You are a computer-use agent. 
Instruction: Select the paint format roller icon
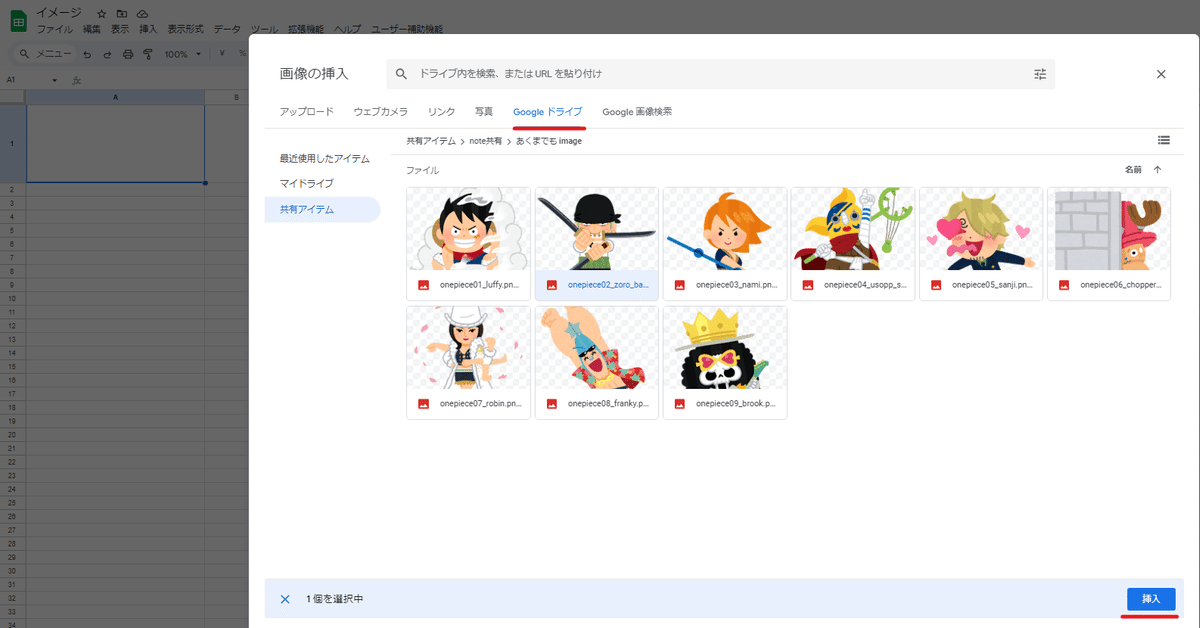(x=147, y=54)
